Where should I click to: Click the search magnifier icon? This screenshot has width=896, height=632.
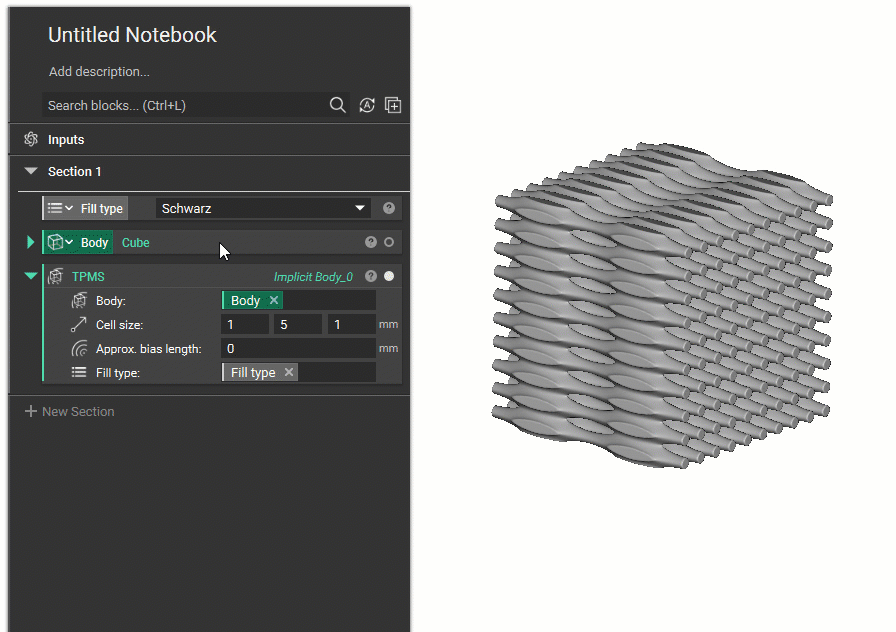click(337, 105)
